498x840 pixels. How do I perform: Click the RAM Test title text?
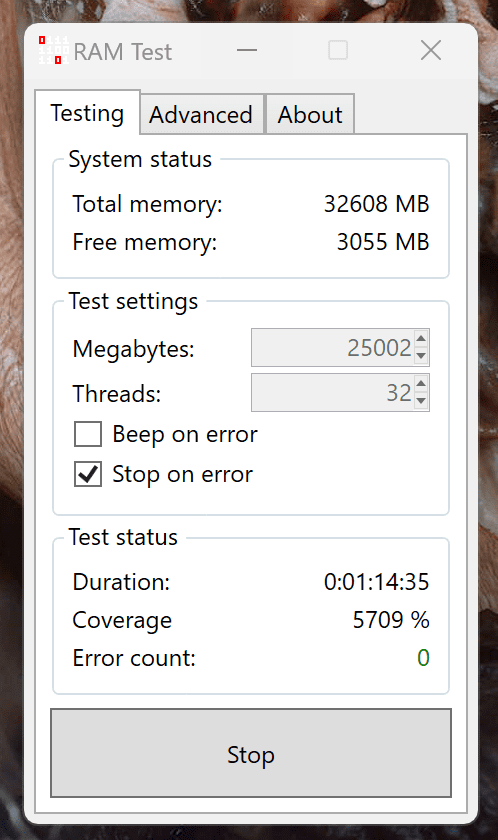pyautogui.click(x=123, y=52)
